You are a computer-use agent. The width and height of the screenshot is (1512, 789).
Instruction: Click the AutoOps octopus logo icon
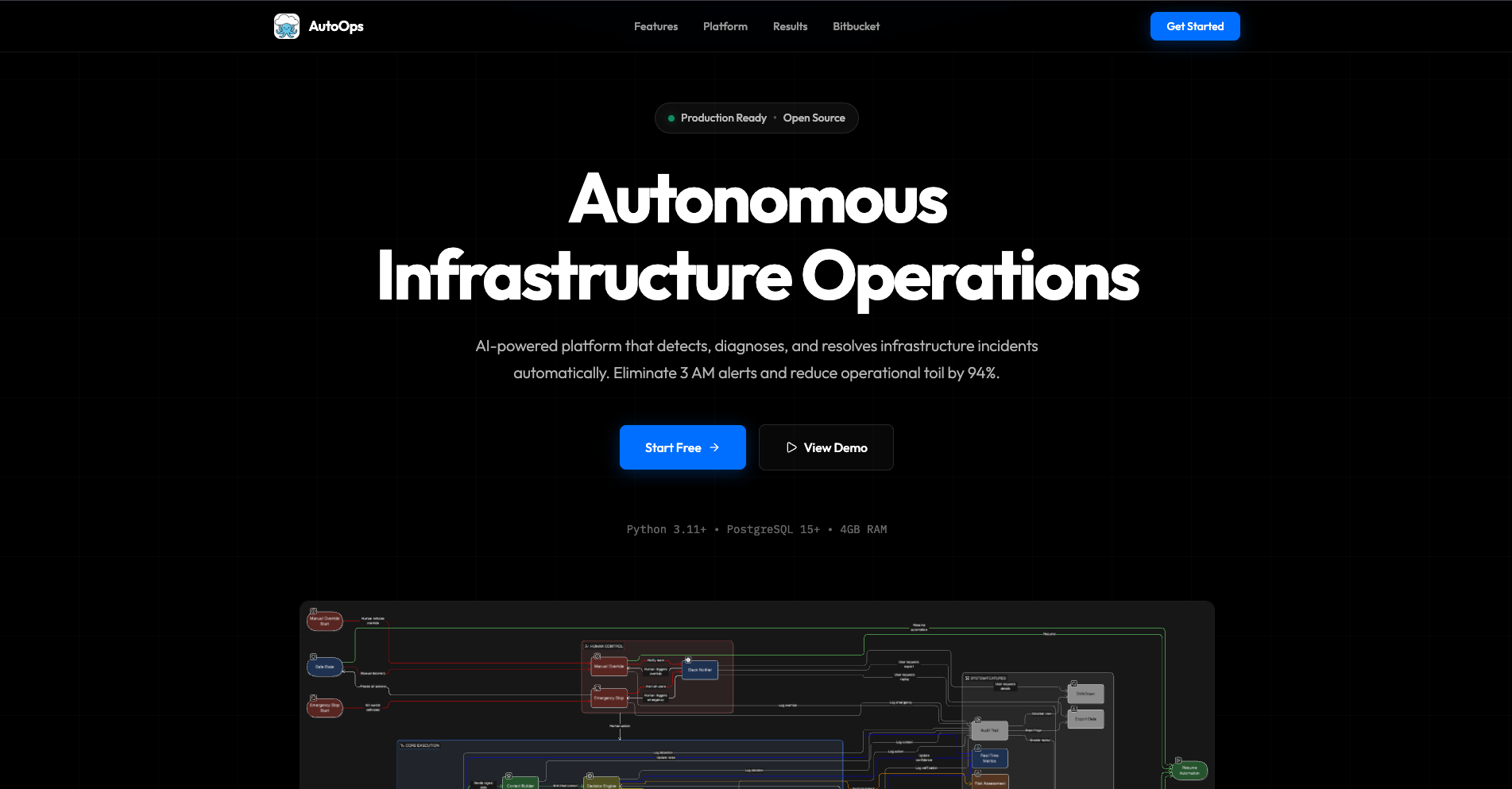click(287, 26)
